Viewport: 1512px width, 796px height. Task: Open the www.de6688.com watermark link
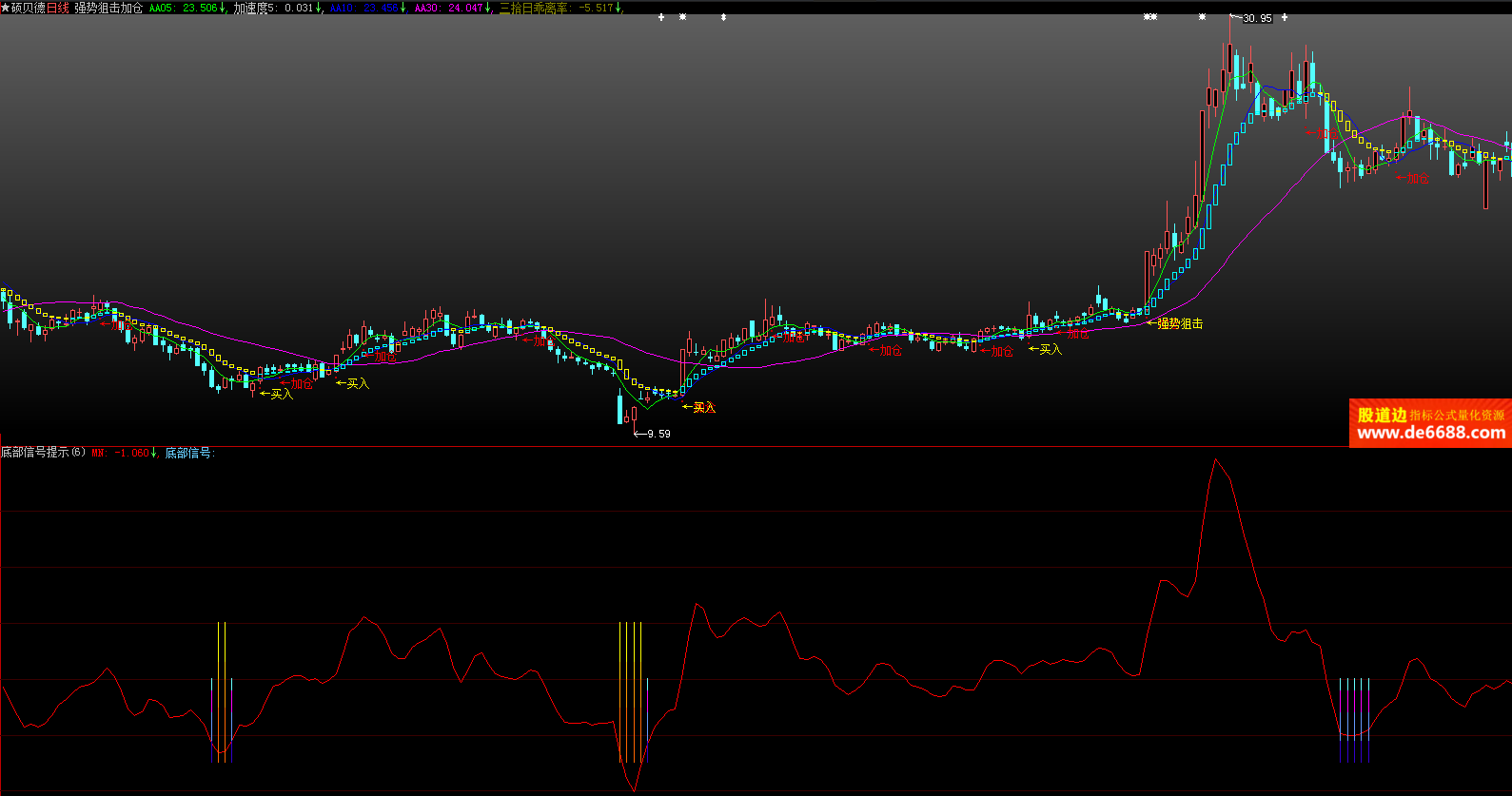pos(1430,433)
